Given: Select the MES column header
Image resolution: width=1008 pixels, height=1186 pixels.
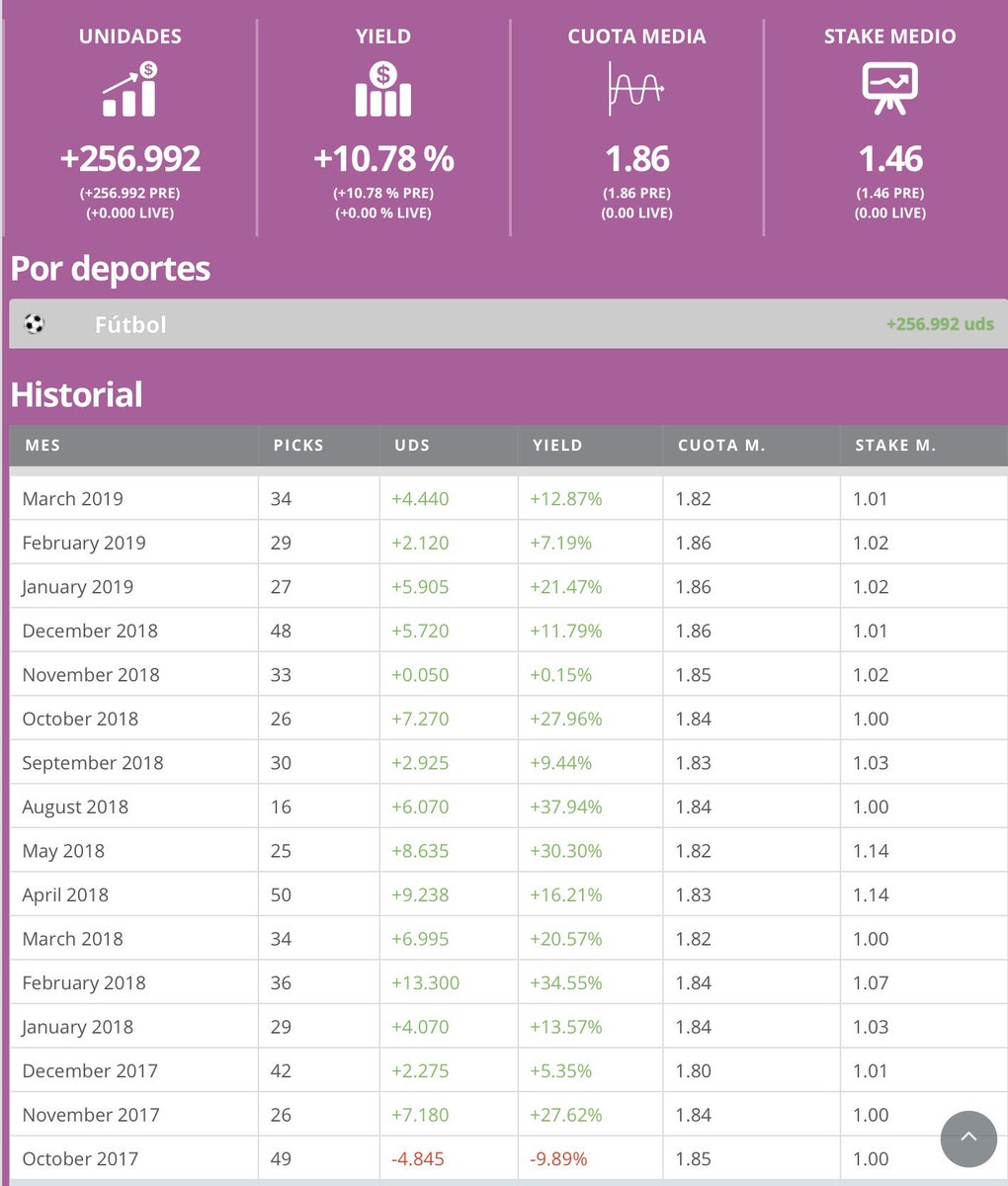Looking at the screenshot, I should coord(42,445).
